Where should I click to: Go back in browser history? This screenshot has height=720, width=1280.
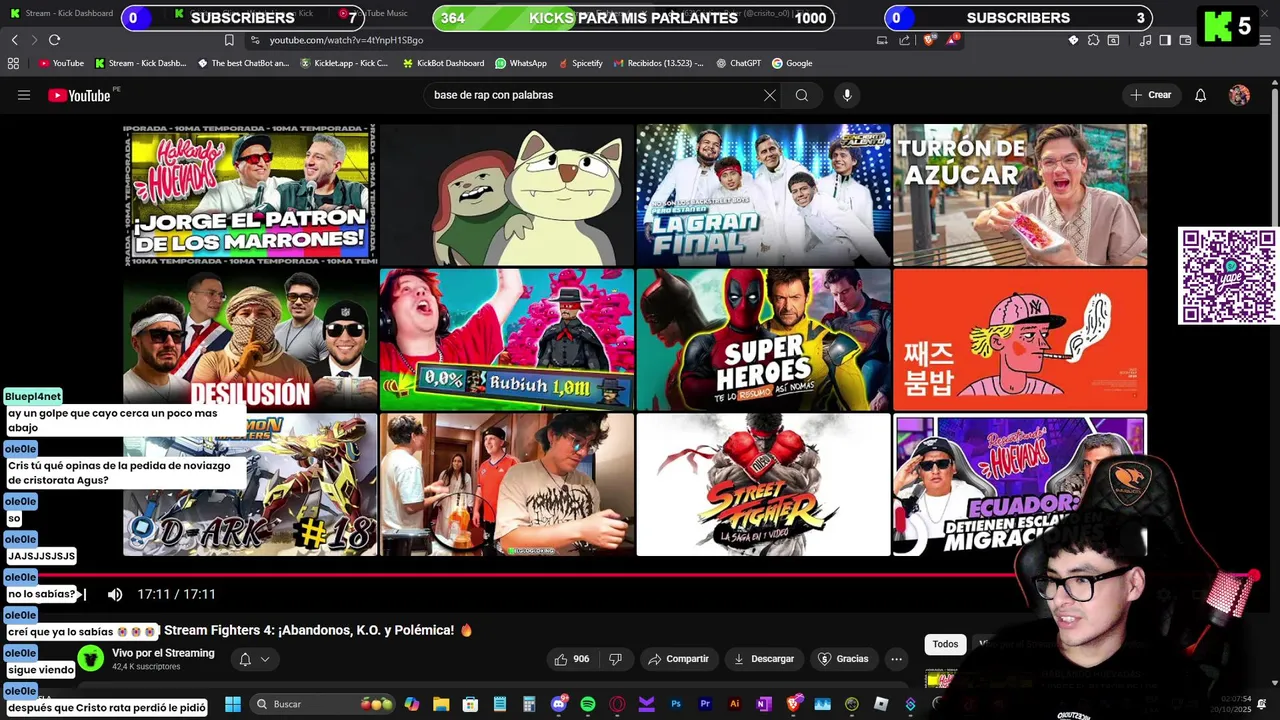(14, 40)
